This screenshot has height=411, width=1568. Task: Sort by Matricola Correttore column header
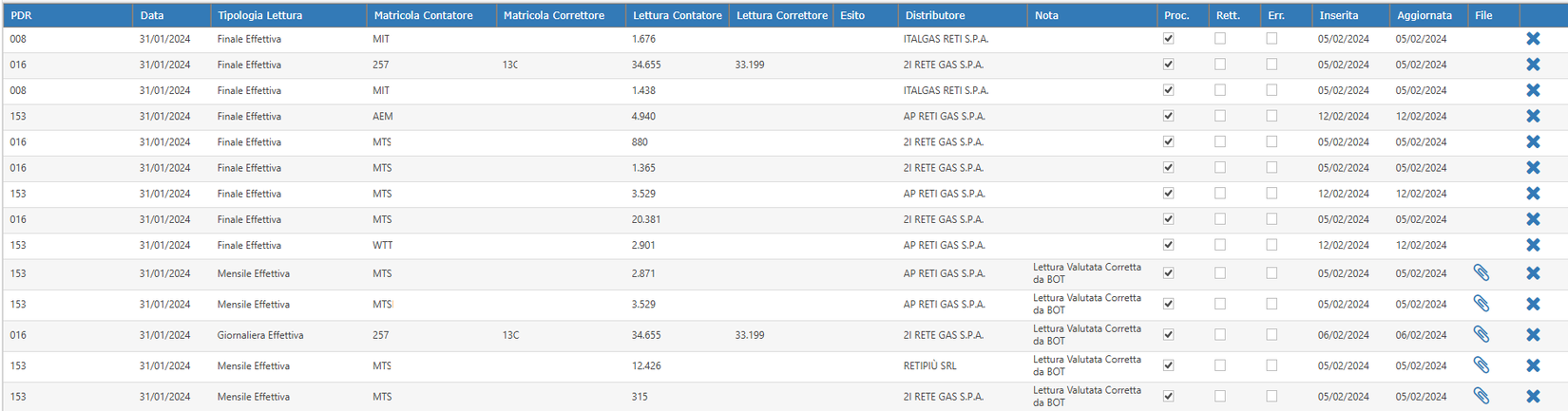[554, 15]
